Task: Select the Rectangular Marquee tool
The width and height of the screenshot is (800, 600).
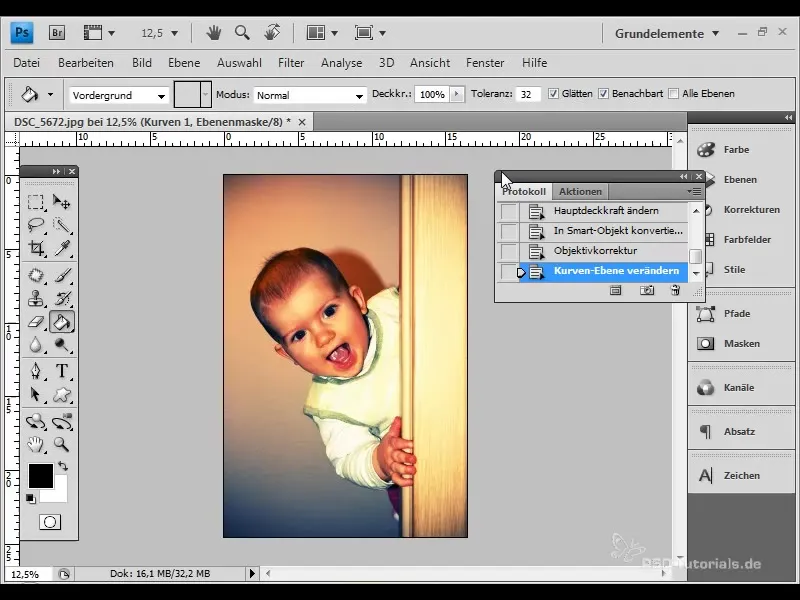Action: pos(36,202)
